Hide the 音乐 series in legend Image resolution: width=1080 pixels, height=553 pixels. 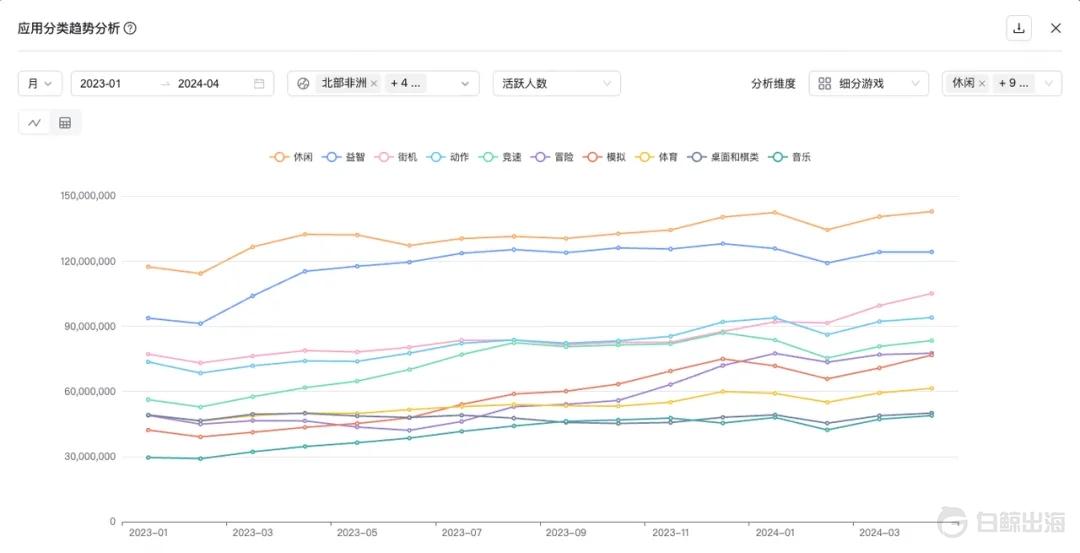coord(791,157)
